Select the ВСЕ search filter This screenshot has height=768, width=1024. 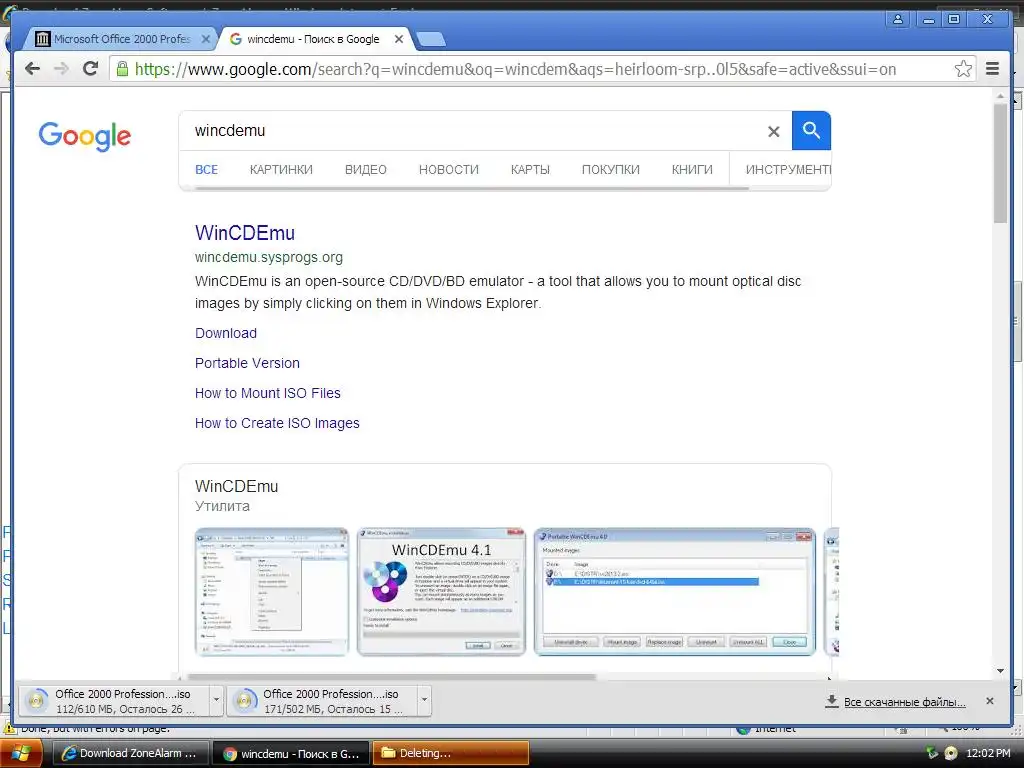(x=206, y=170)
